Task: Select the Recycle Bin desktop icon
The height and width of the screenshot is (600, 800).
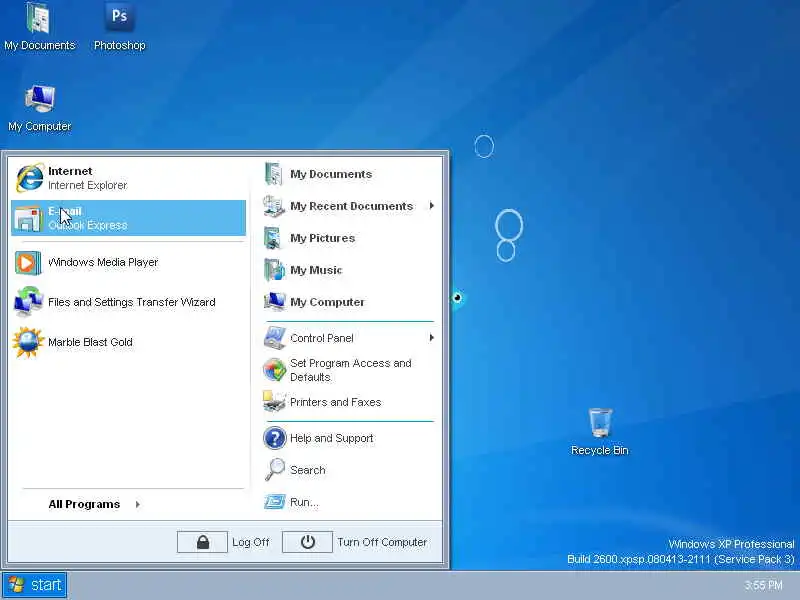Action: [600, 422]
